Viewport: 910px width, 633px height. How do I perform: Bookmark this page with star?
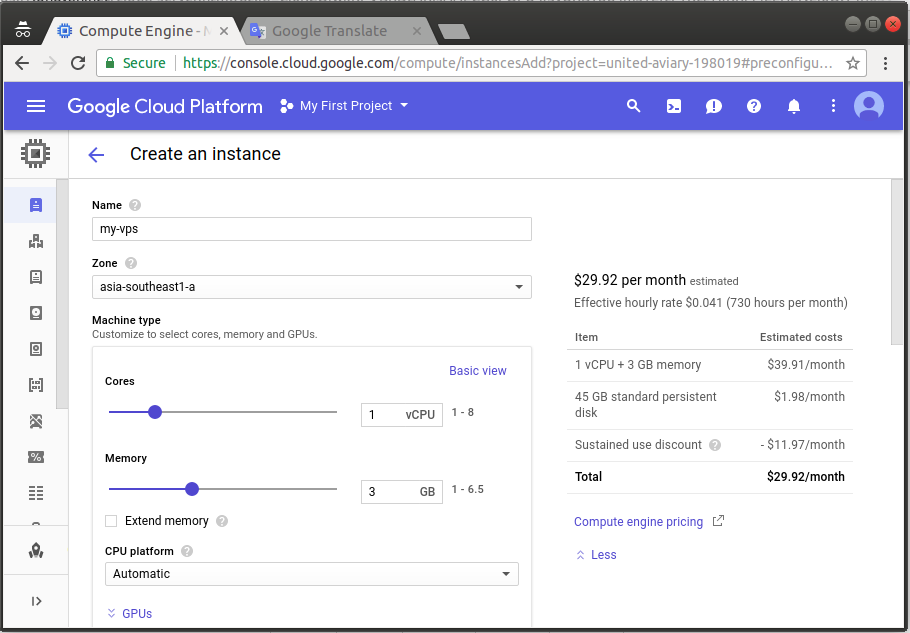point(853,63)
